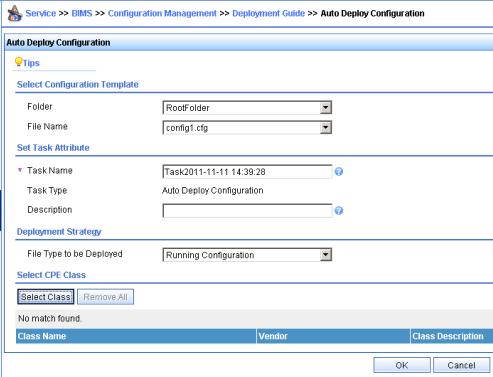The width and height of the screenshot is (493, 377).
Task: Click the help icon beside Description field
Action: 339,211
